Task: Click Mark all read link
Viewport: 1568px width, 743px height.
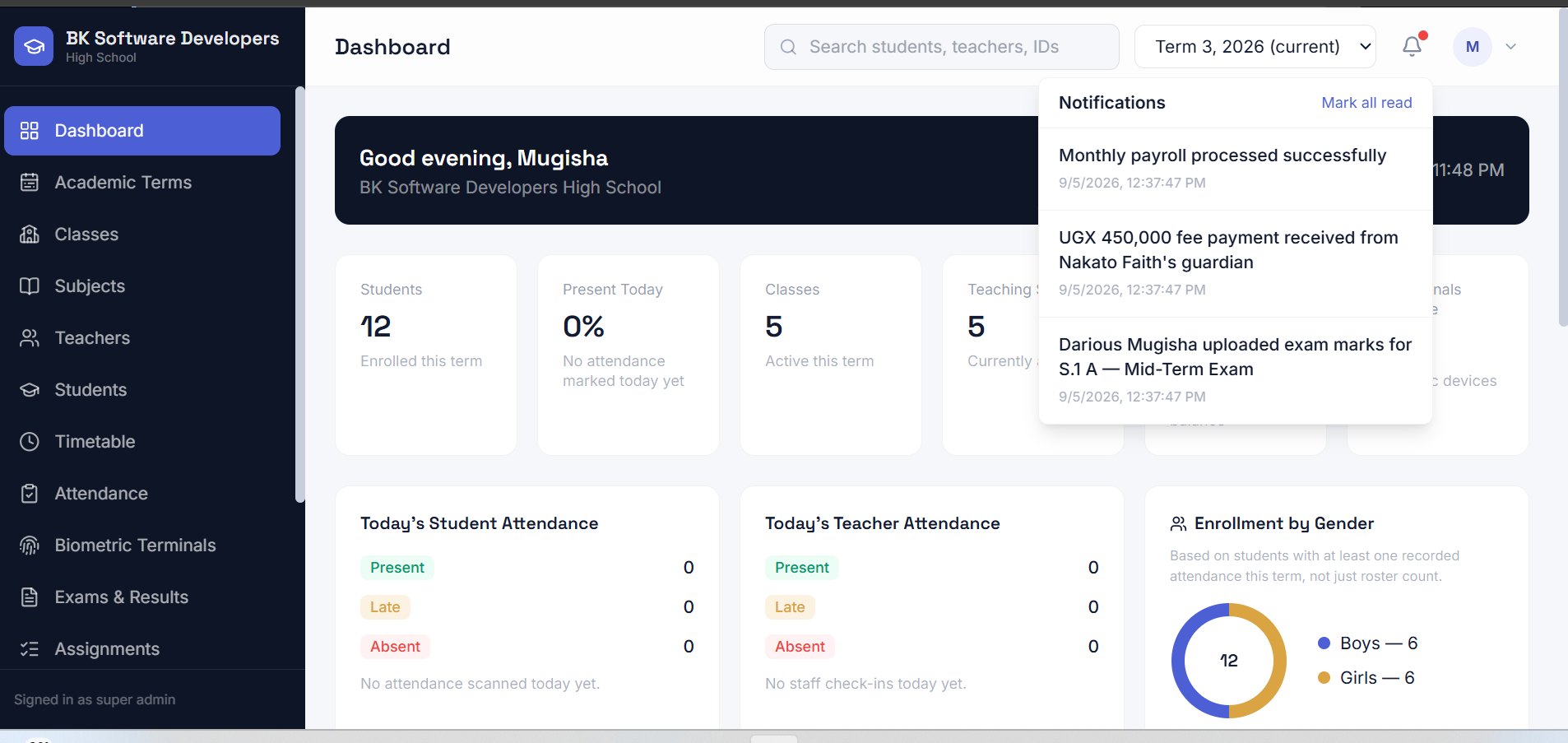Action: [1366, 103]
